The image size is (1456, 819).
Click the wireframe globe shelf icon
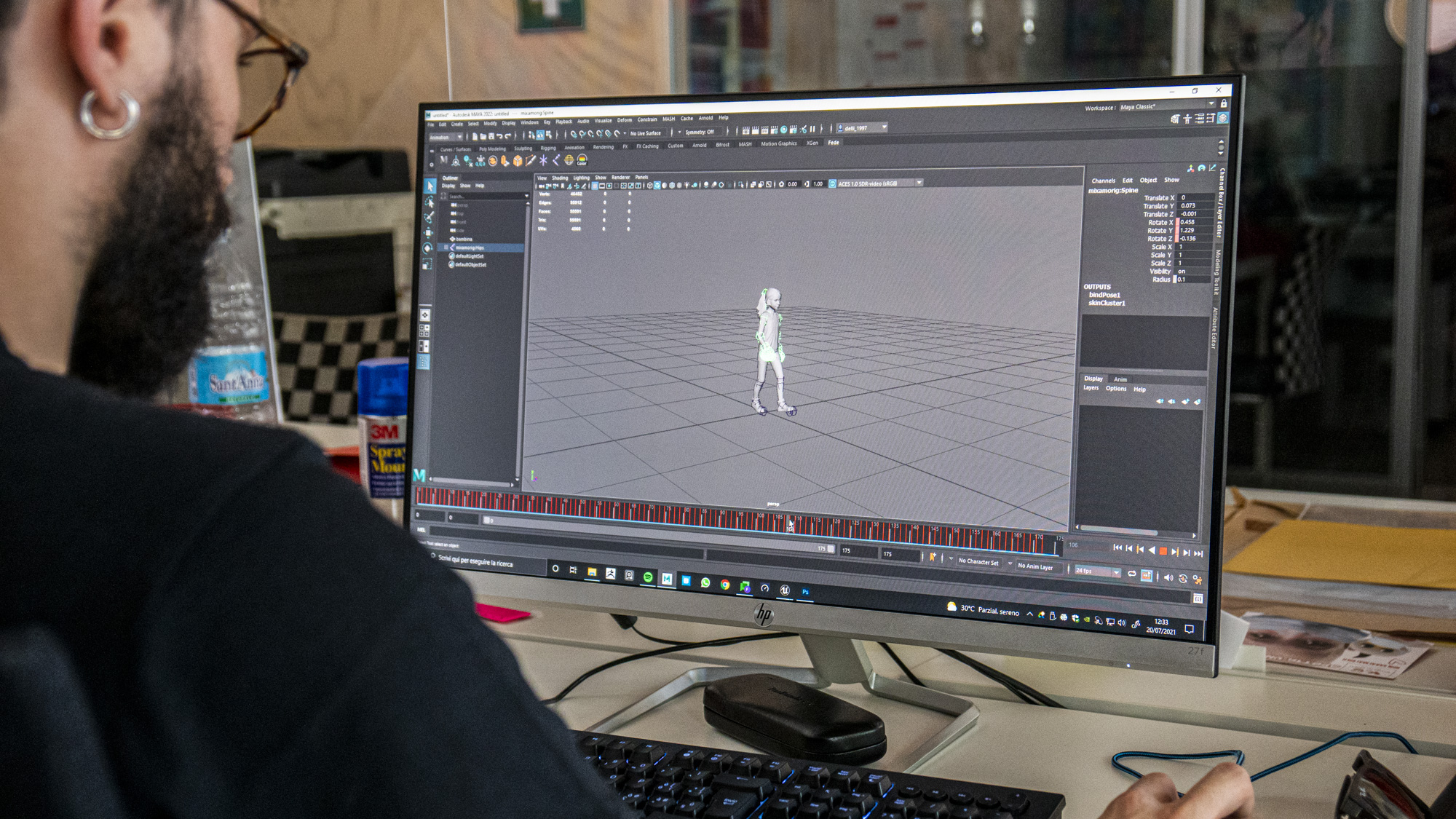(569, 160)
